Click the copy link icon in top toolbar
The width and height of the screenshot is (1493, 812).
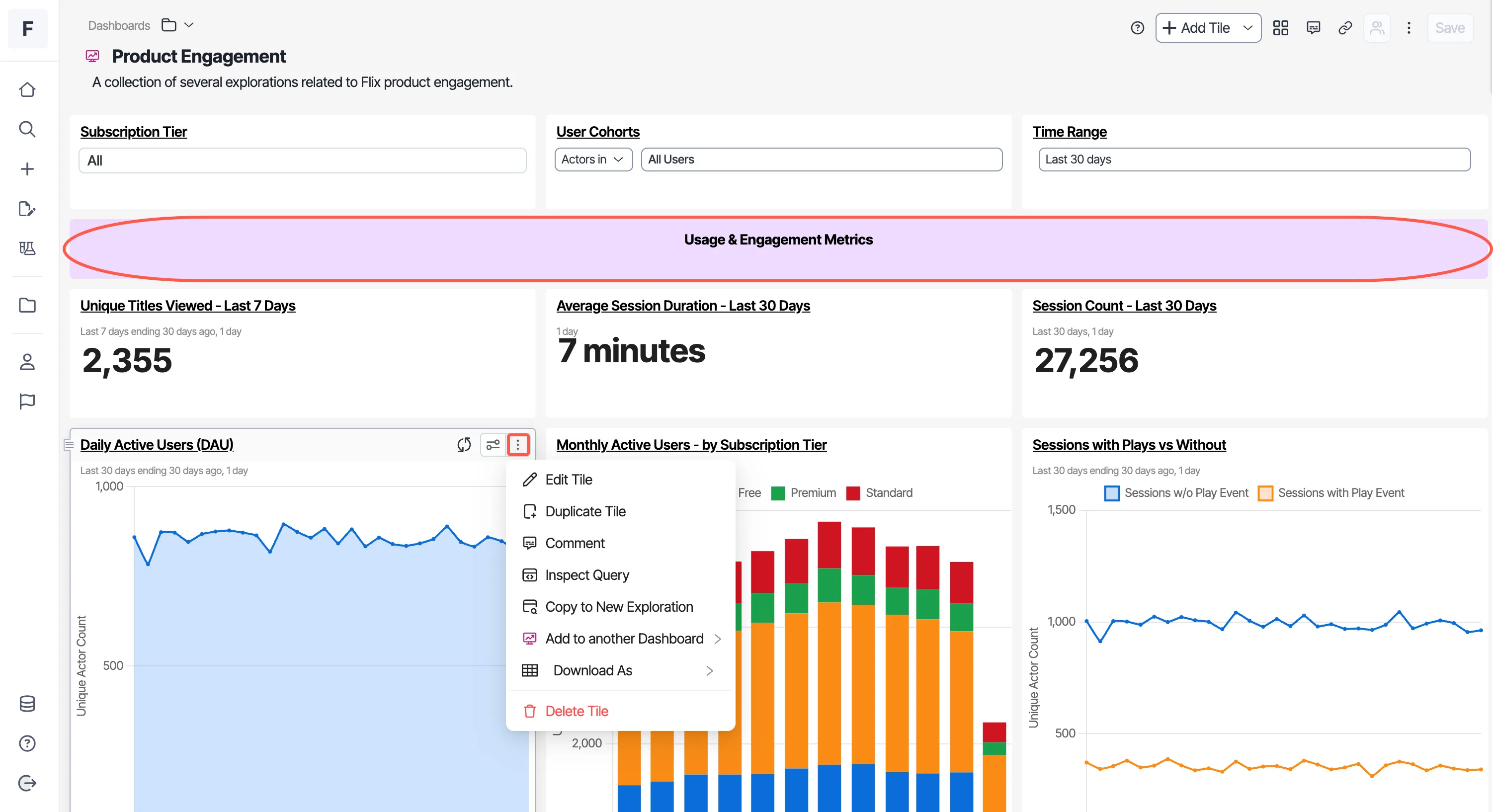(1344, 28)
